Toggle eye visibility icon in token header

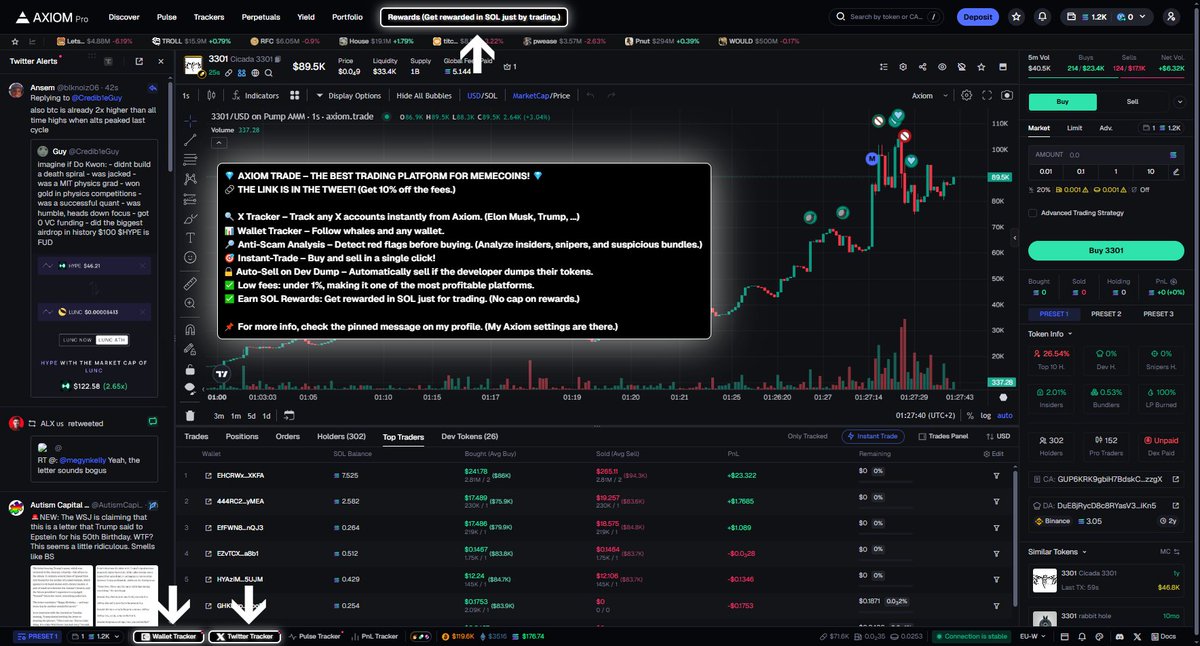(x=941, y=66)
